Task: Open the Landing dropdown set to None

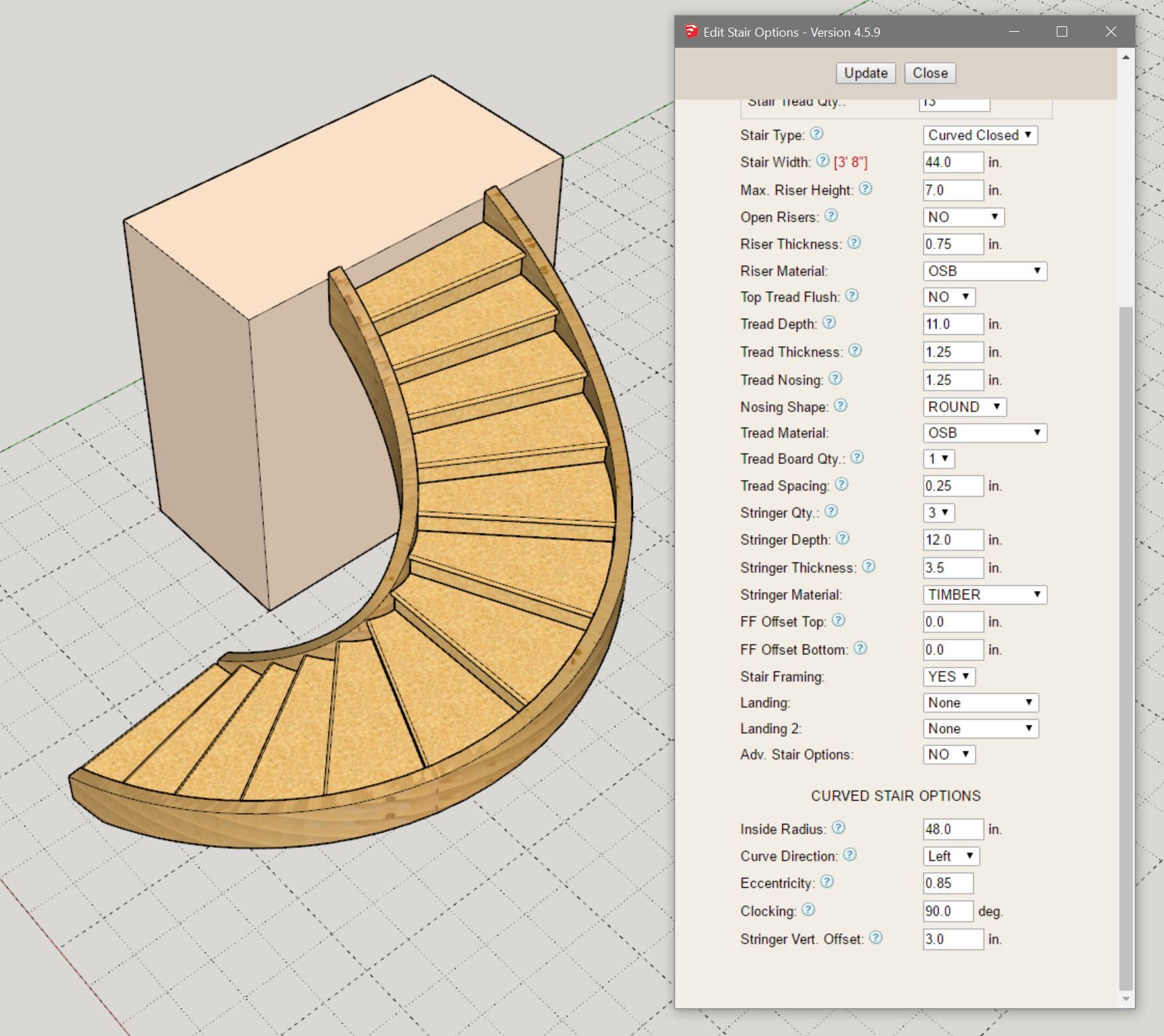Action: (981, 703)
